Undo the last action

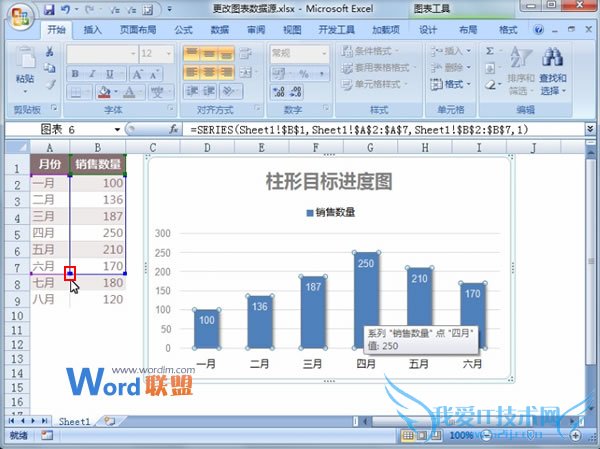[65, 10]
